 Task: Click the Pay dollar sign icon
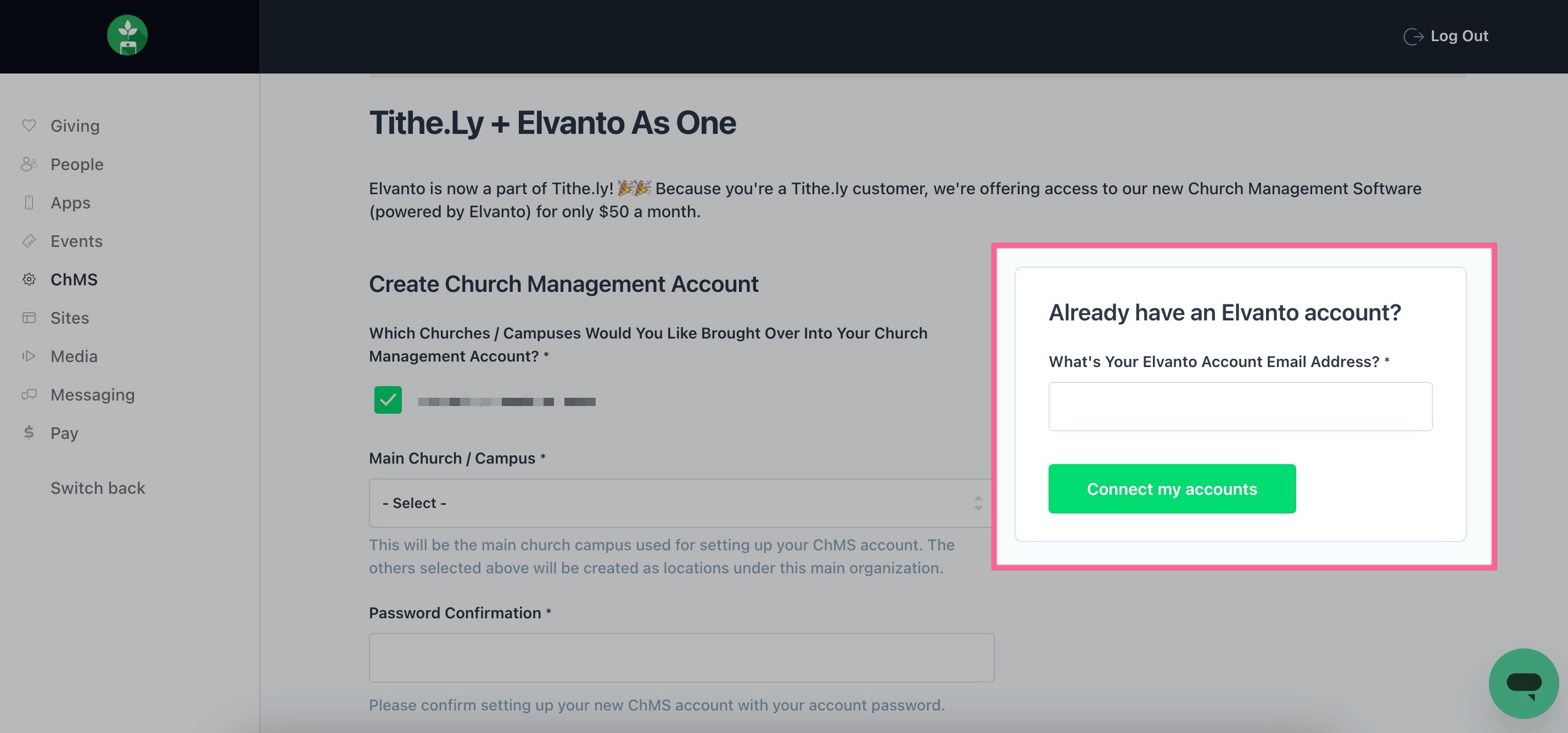click(29, 432)
